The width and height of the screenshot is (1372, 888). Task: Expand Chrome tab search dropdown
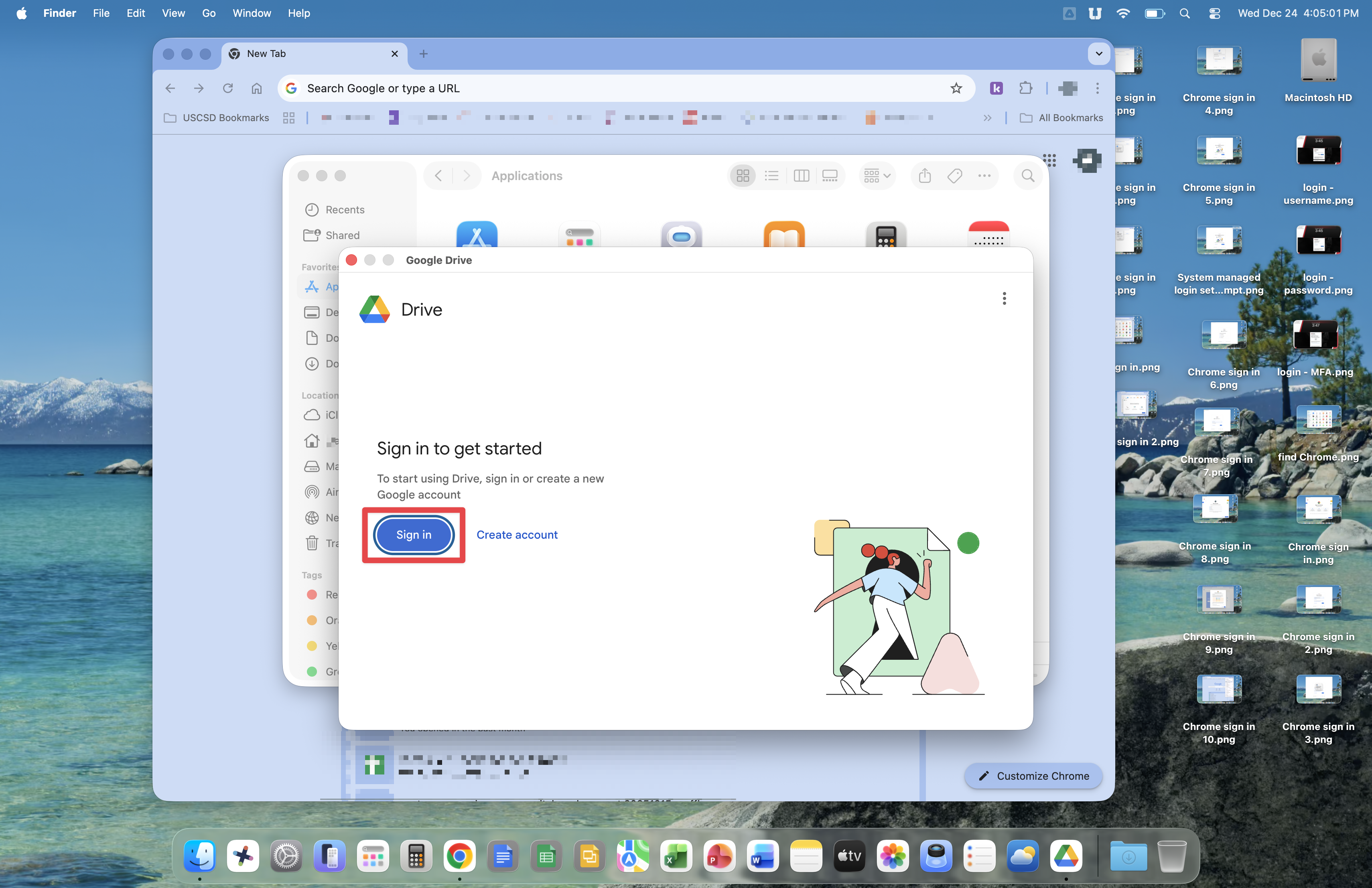(1099, 54)
